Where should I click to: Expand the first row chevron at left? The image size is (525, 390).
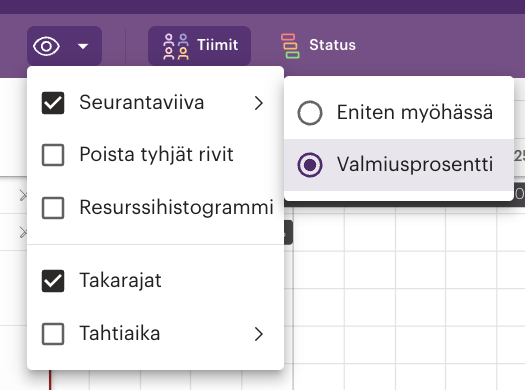pos(23,195)
